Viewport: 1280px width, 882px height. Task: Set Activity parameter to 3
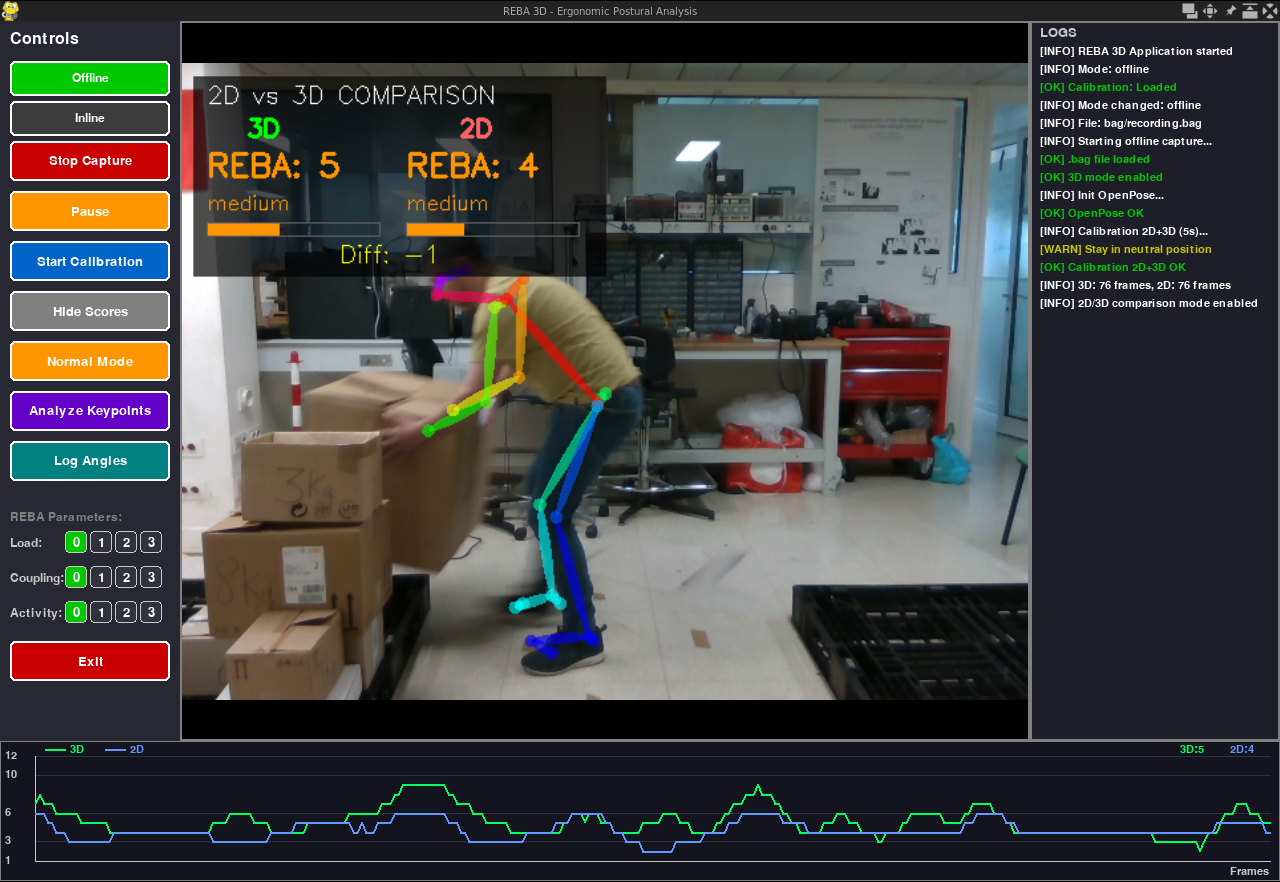coord(150,613)
